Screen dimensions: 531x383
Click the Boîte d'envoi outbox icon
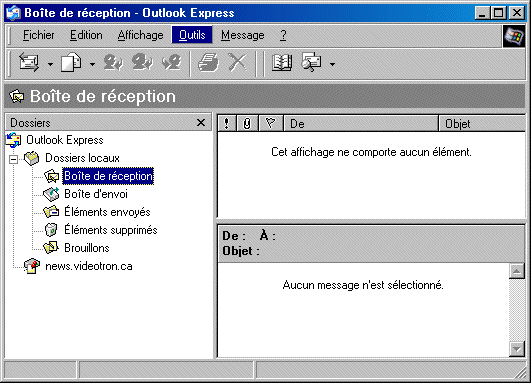click(x=51, y=194)
